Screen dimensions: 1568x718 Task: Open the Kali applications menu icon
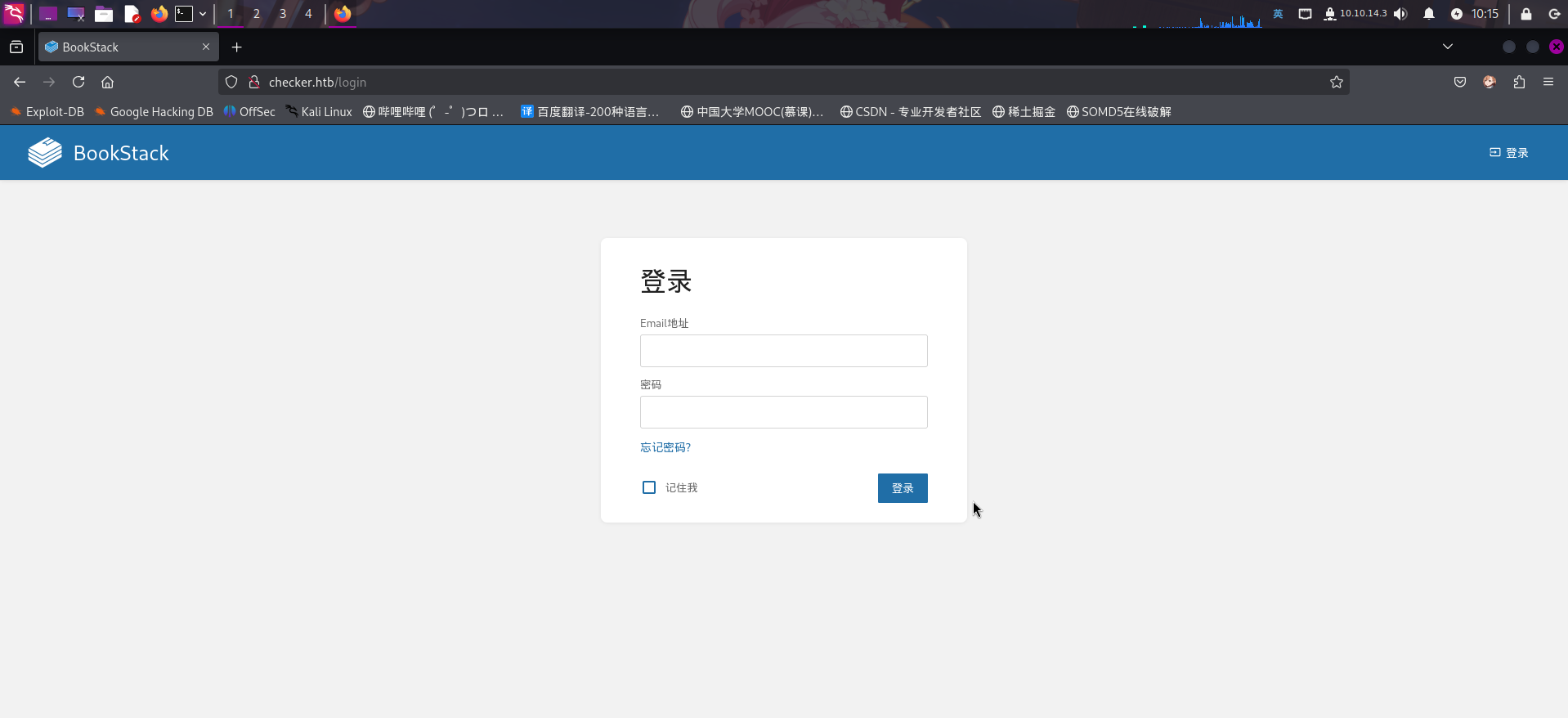coord(15,13)
